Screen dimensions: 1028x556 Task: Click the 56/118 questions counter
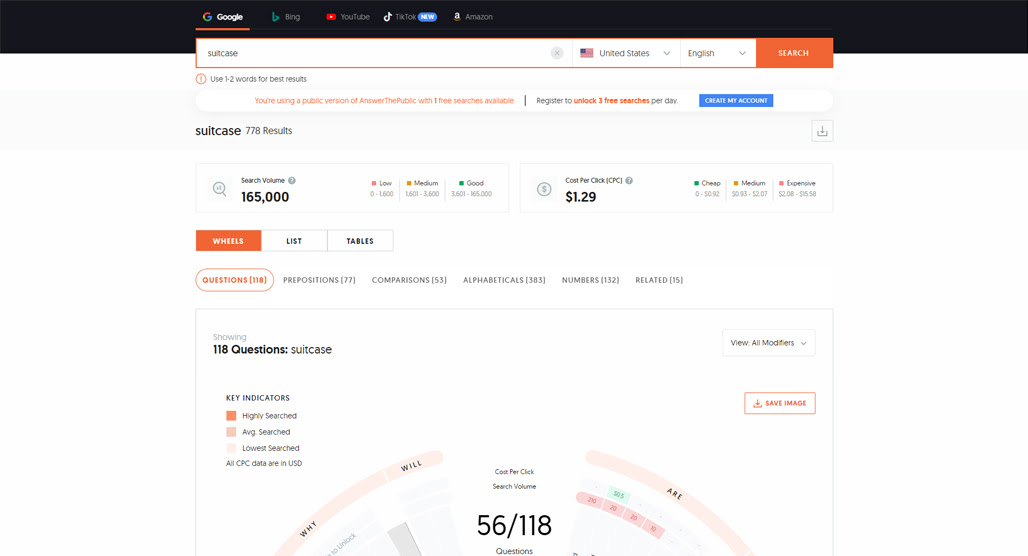[x=514, y=525]
